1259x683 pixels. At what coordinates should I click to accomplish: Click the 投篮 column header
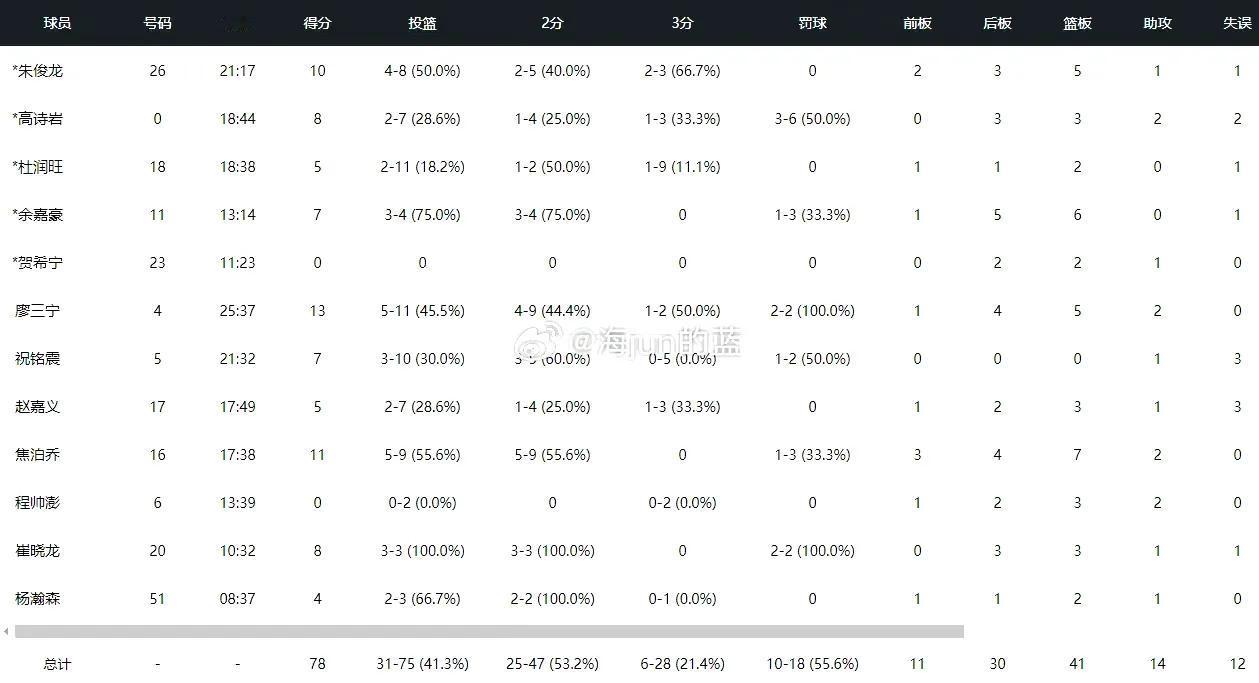[x=422, y=23]
